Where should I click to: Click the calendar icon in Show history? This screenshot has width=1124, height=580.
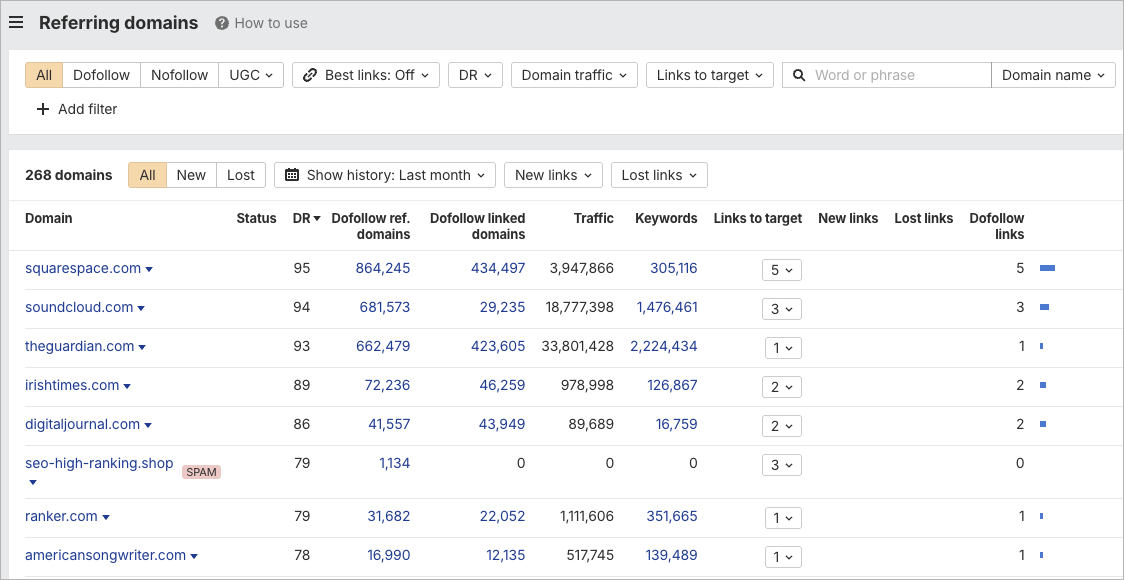pyautogui.click(x=292, y=175)
